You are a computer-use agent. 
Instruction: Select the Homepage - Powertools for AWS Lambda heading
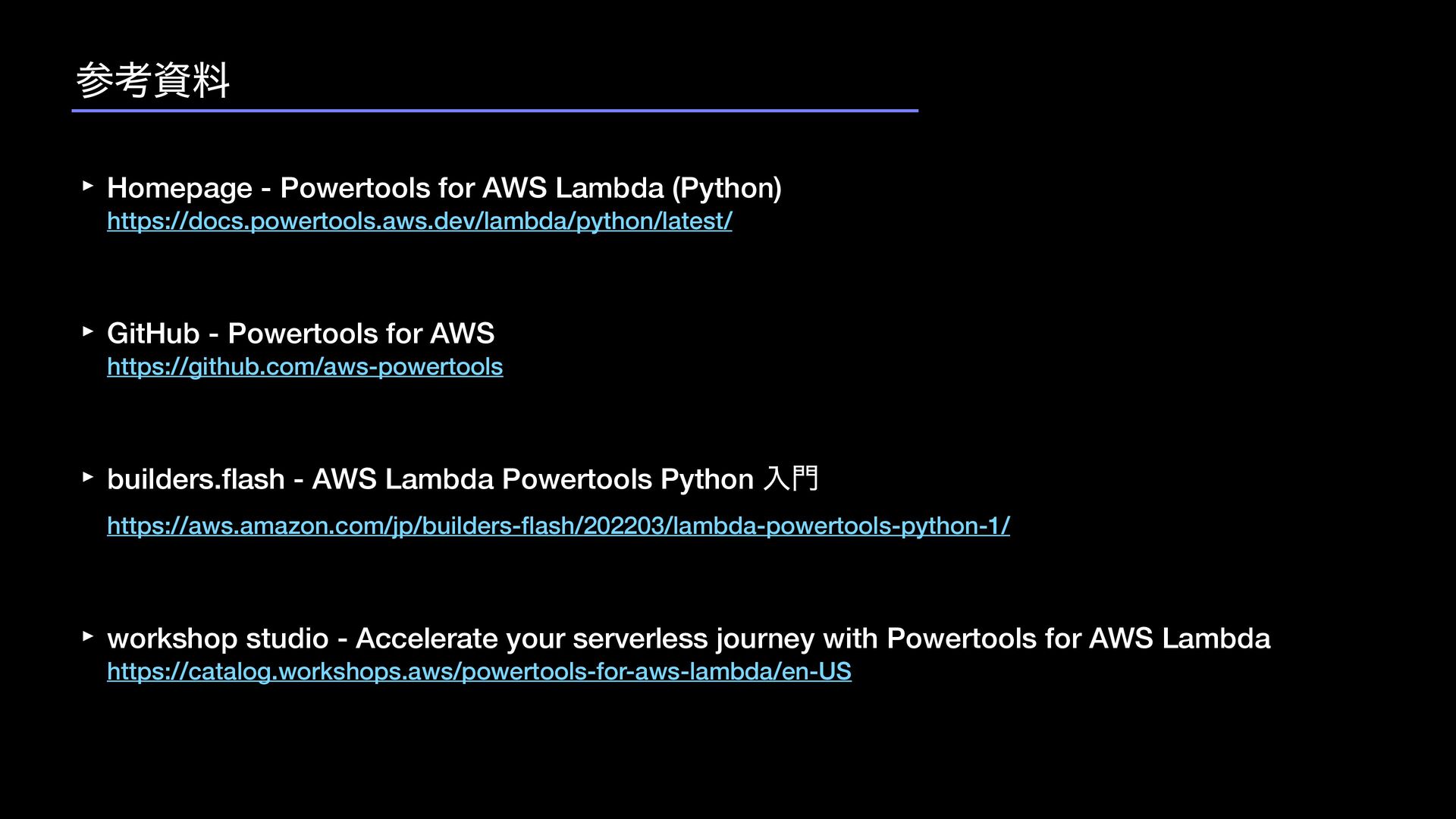[x=444, y=187]
